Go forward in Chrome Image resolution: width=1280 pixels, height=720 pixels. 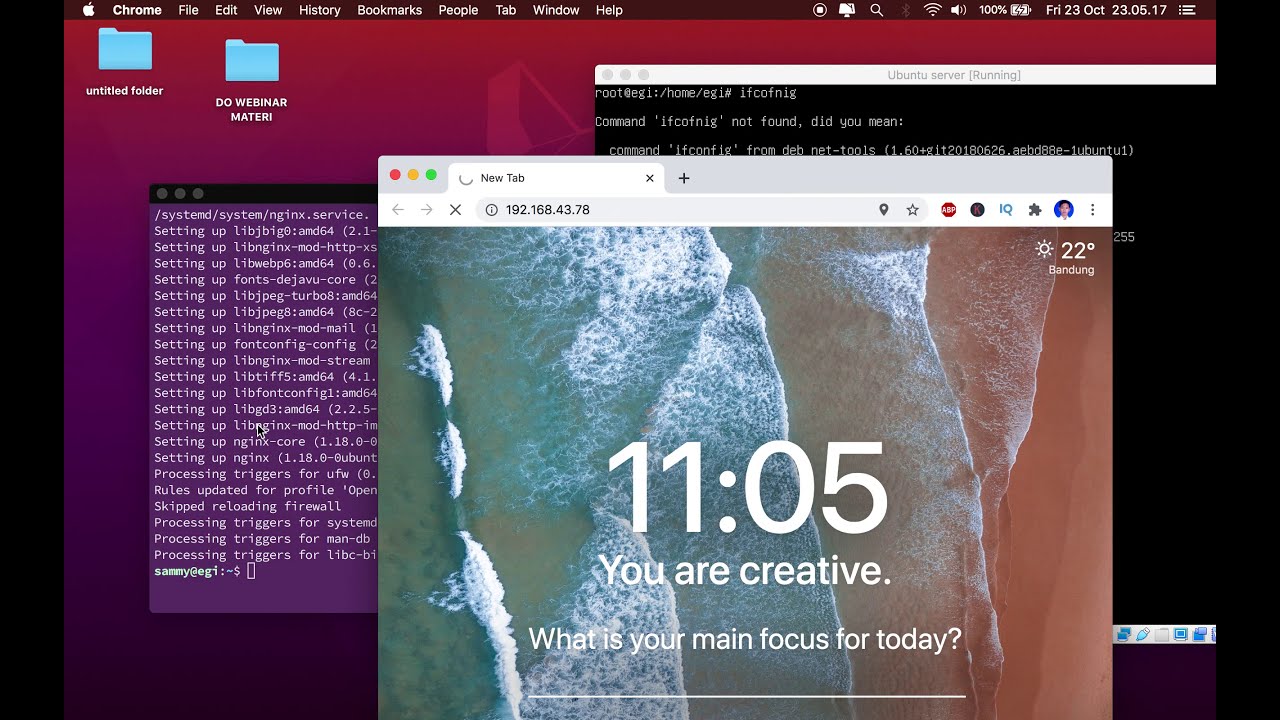pyautogui.click(x=427, y=210)
